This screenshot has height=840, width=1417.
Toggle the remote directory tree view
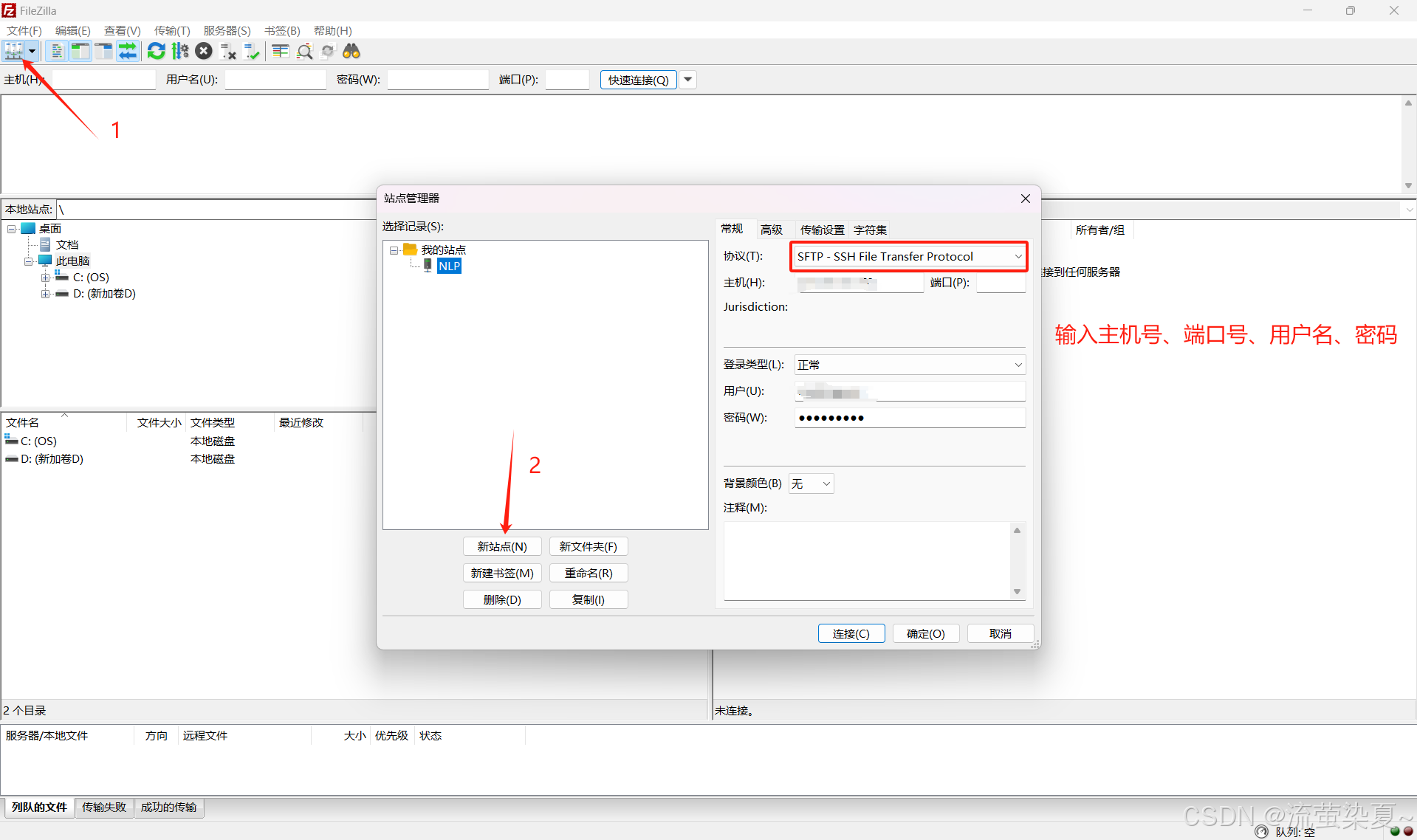click(x=104, y=51)
